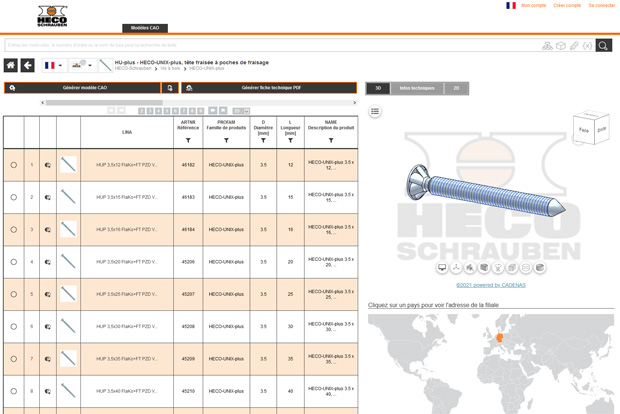The width and height of the screenshot is (620, 414).
Task: Open the Créer compte link
Action: 567,6
